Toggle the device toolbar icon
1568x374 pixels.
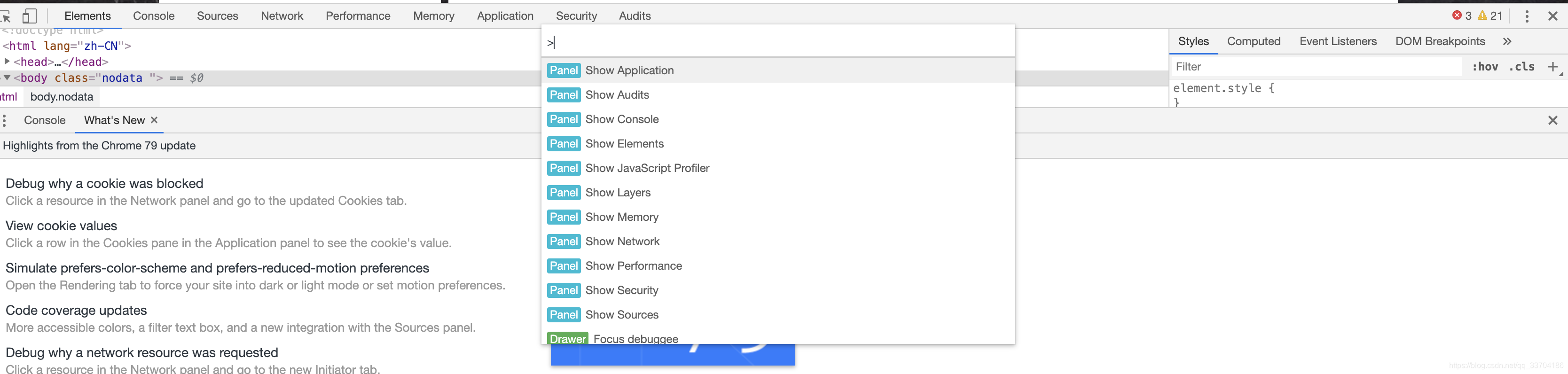(29, 16)
